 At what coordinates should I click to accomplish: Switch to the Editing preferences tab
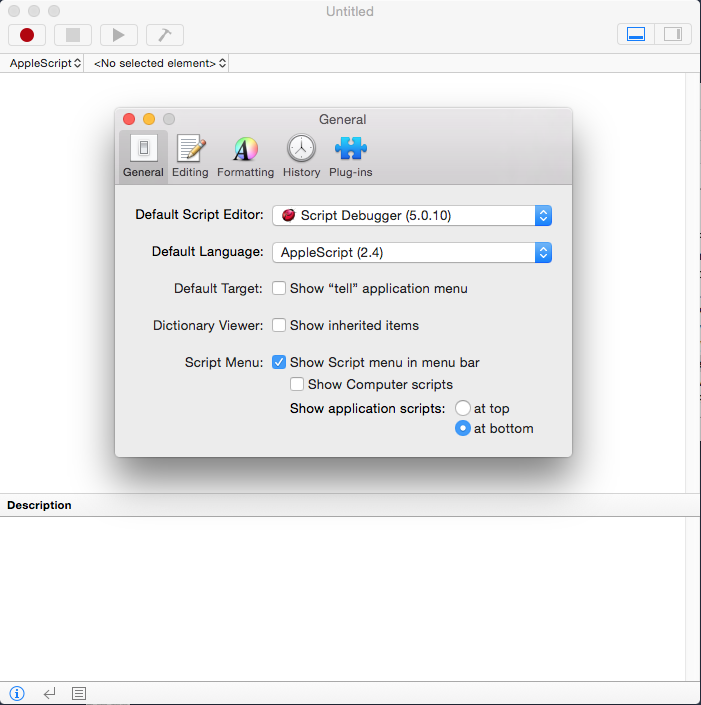(x=190, y=156)
